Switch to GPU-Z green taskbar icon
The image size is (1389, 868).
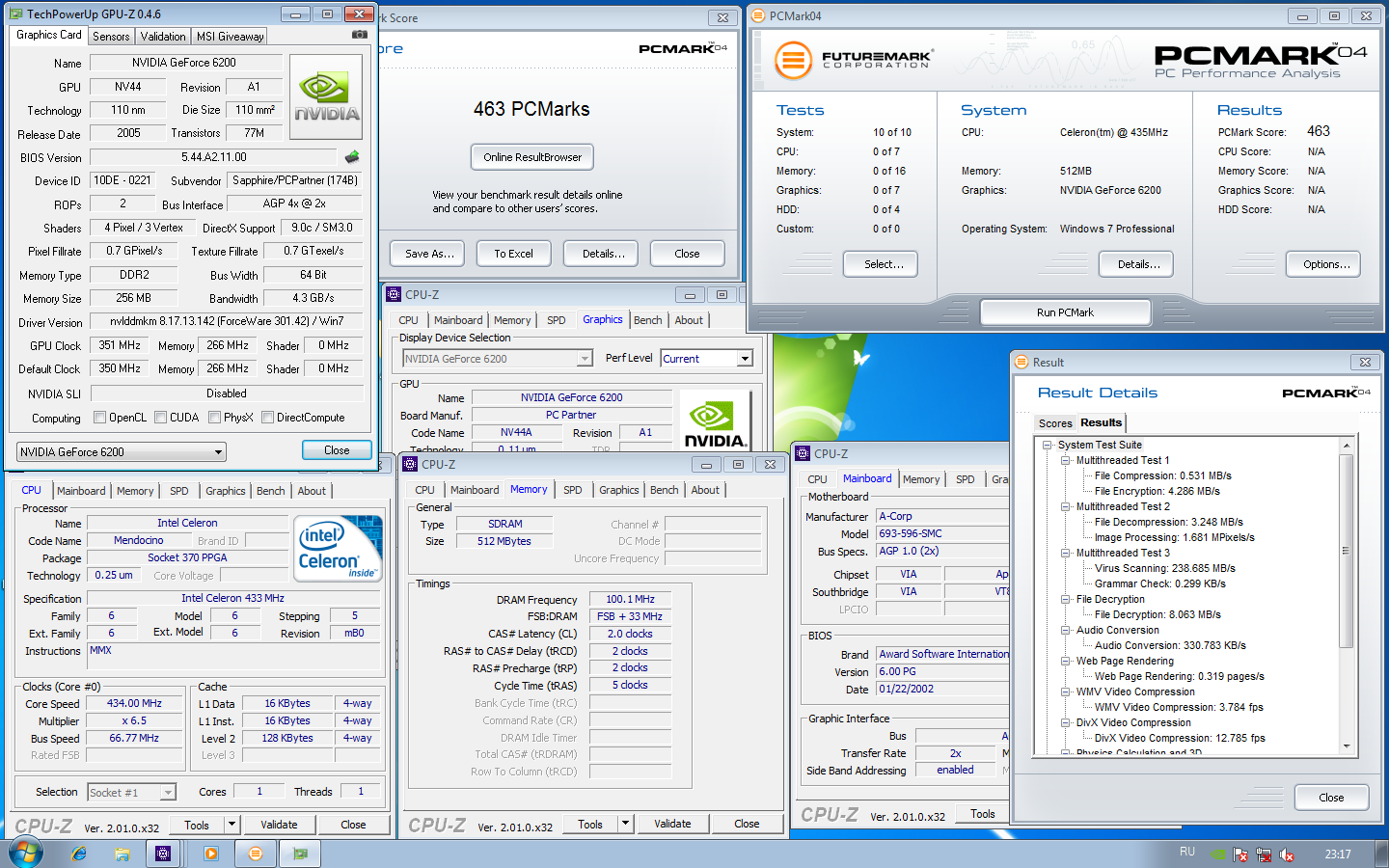[300, 854]
